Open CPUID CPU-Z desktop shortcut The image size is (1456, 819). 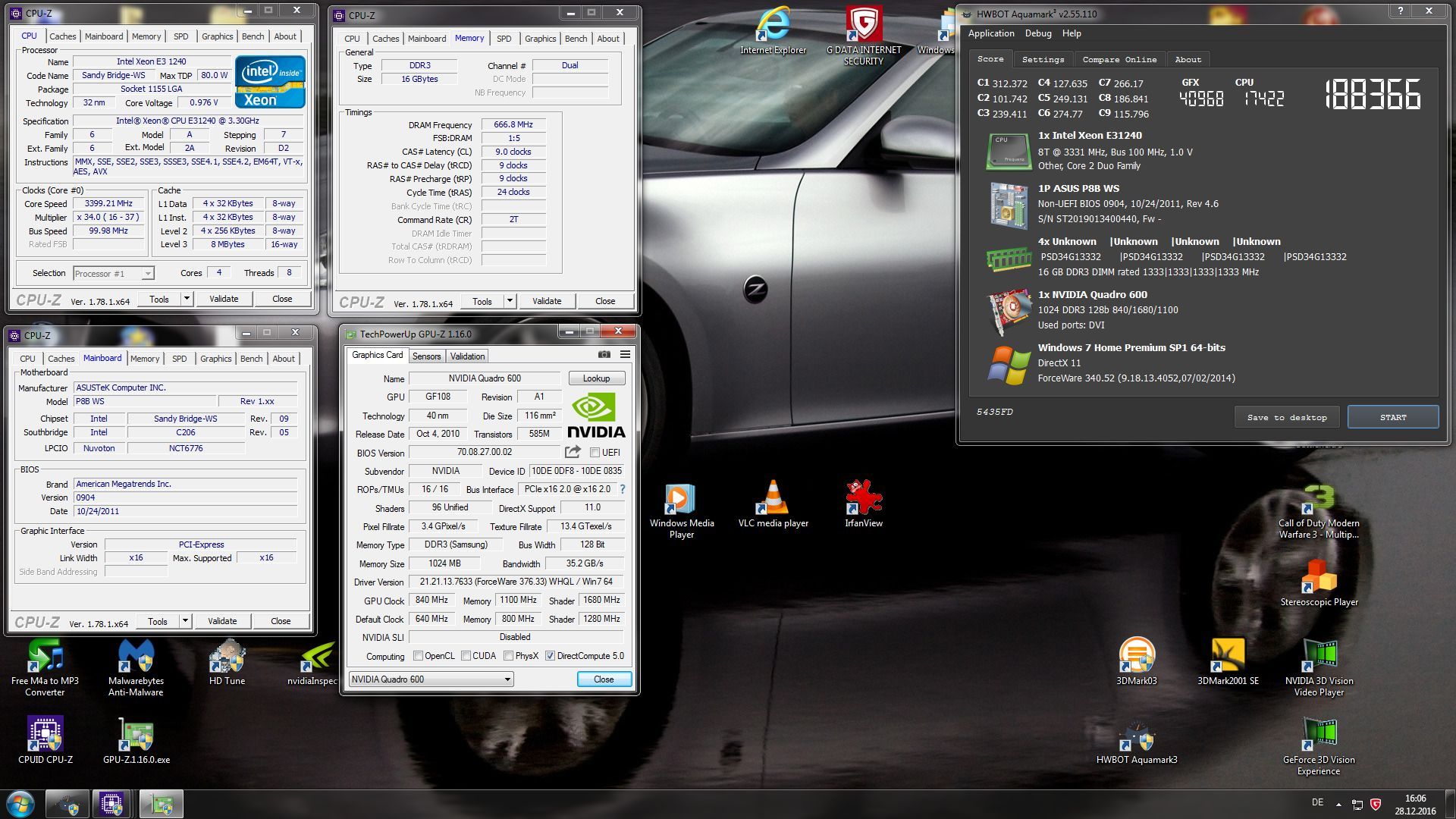point(45,741)
